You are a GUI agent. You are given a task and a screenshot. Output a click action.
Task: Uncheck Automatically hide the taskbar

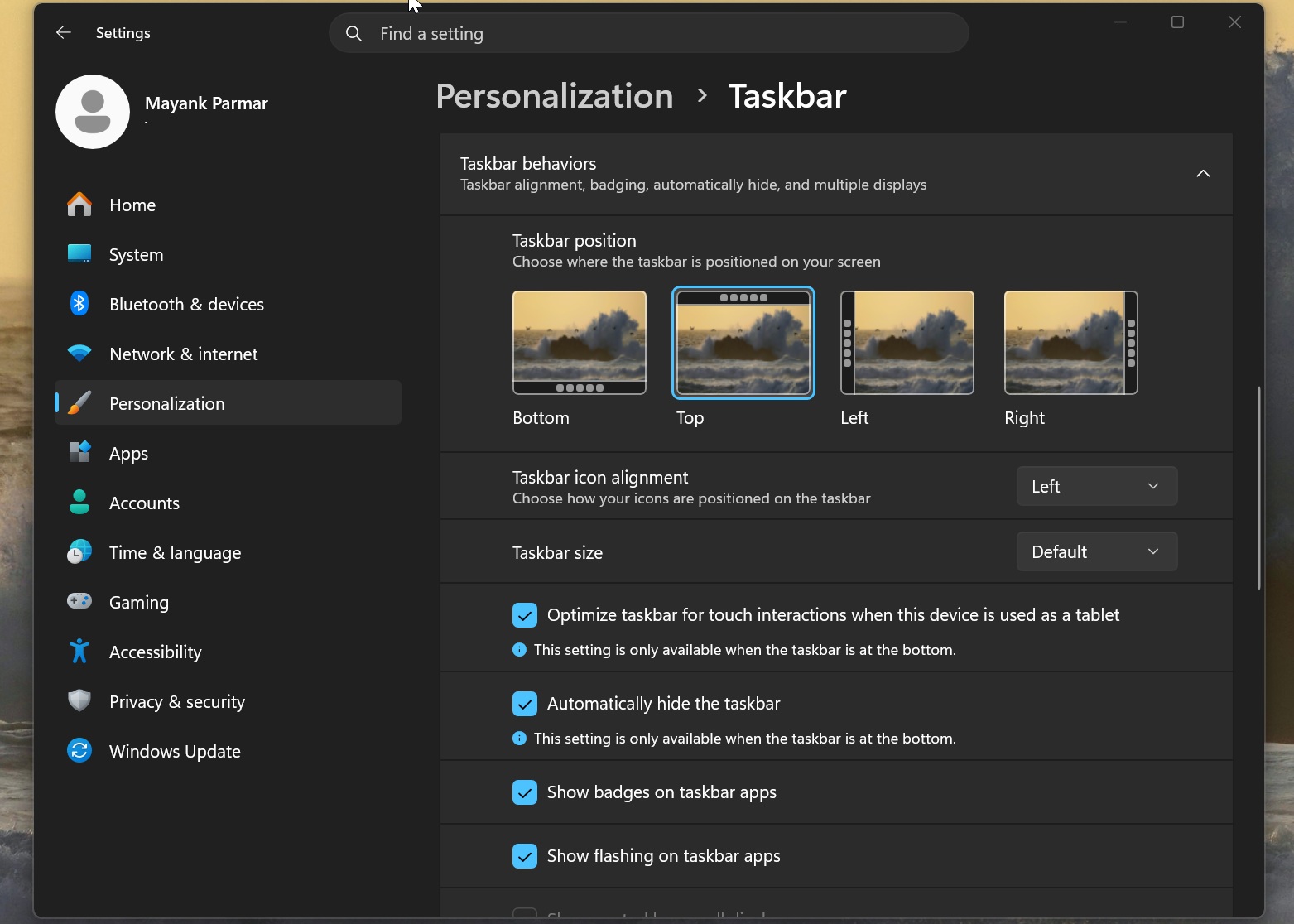pyautogui.click(x=525, y=704)
